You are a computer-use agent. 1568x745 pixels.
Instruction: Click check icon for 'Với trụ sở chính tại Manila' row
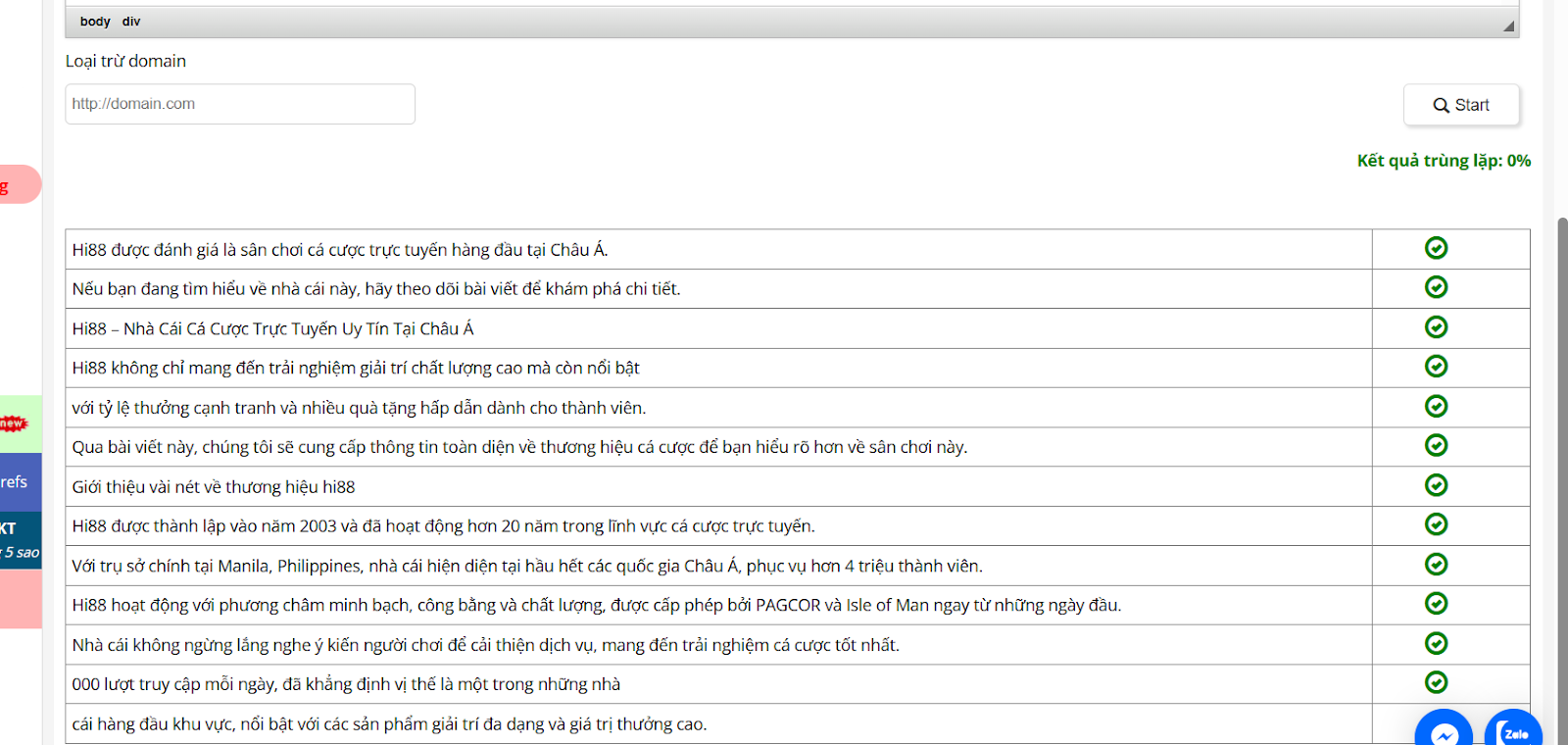pos(1437,565)
